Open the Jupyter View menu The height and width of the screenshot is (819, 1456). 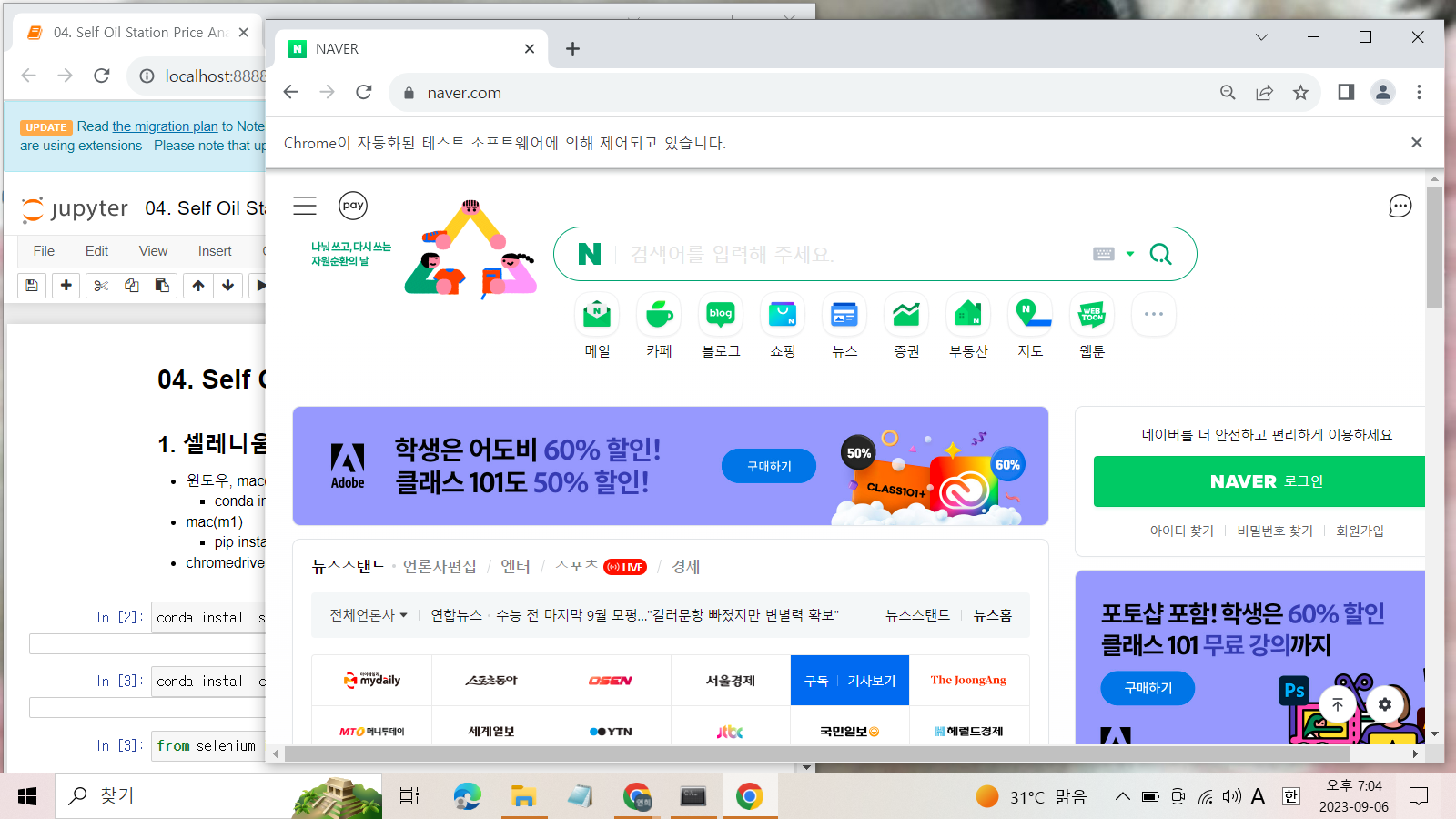pyautogui.click(x=153, y=251)
